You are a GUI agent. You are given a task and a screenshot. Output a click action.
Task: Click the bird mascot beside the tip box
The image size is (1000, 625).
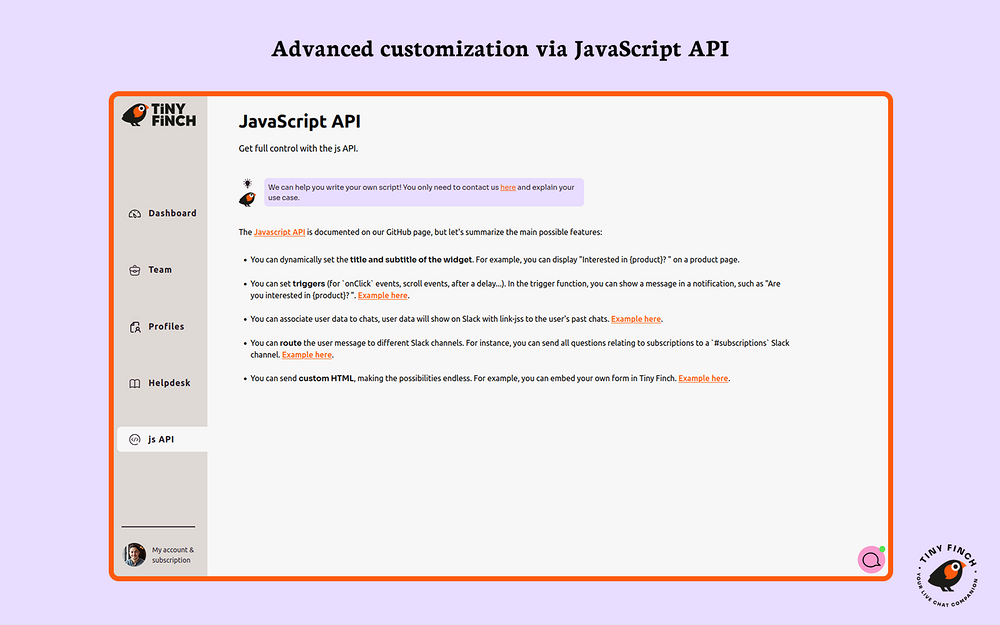tap(247, 199)
